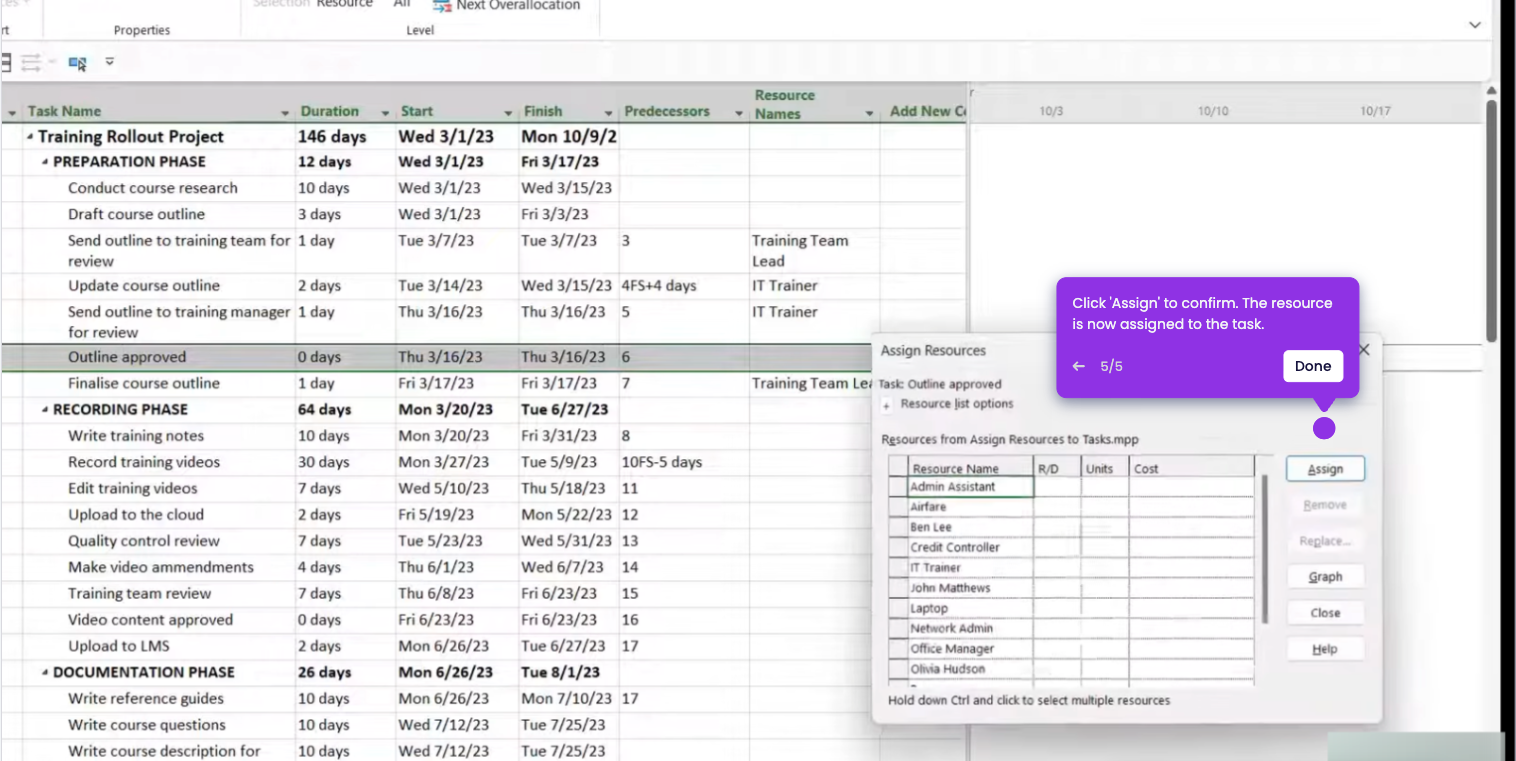The image size is (1516, 761).
Task: Collapse the ribbon using the top-right chevron
Action: (1475, 25)
